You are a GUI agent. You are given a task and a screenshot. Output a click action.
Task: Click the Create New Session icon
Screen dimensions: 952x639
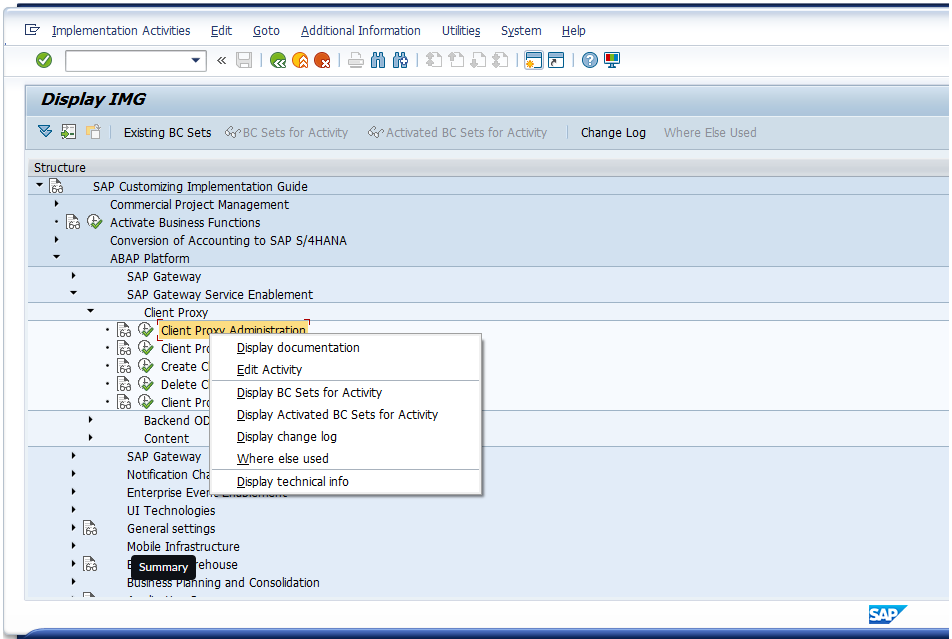coord(534,60)
